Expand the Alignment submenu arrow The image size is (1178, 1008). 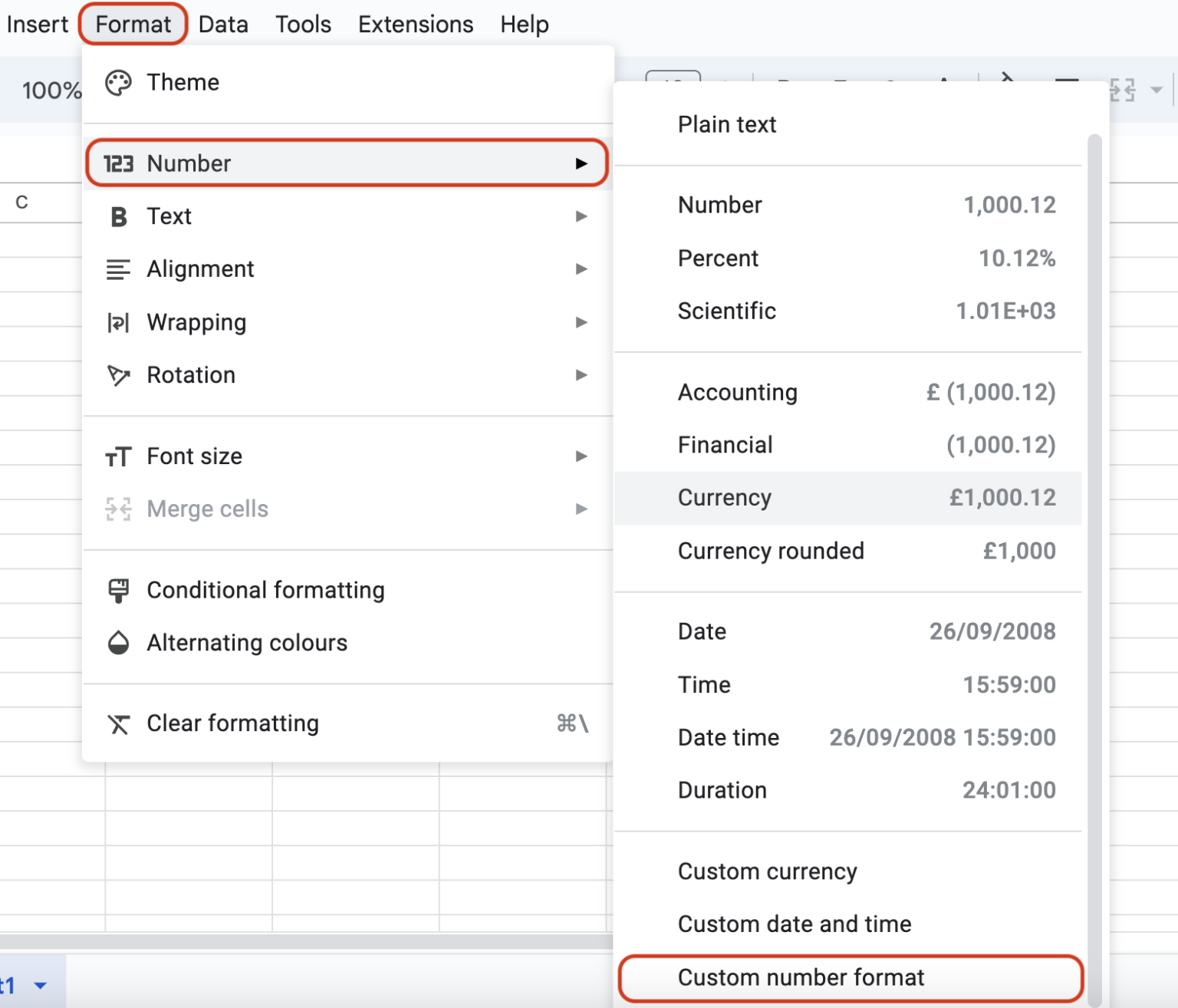pos(581,269)
